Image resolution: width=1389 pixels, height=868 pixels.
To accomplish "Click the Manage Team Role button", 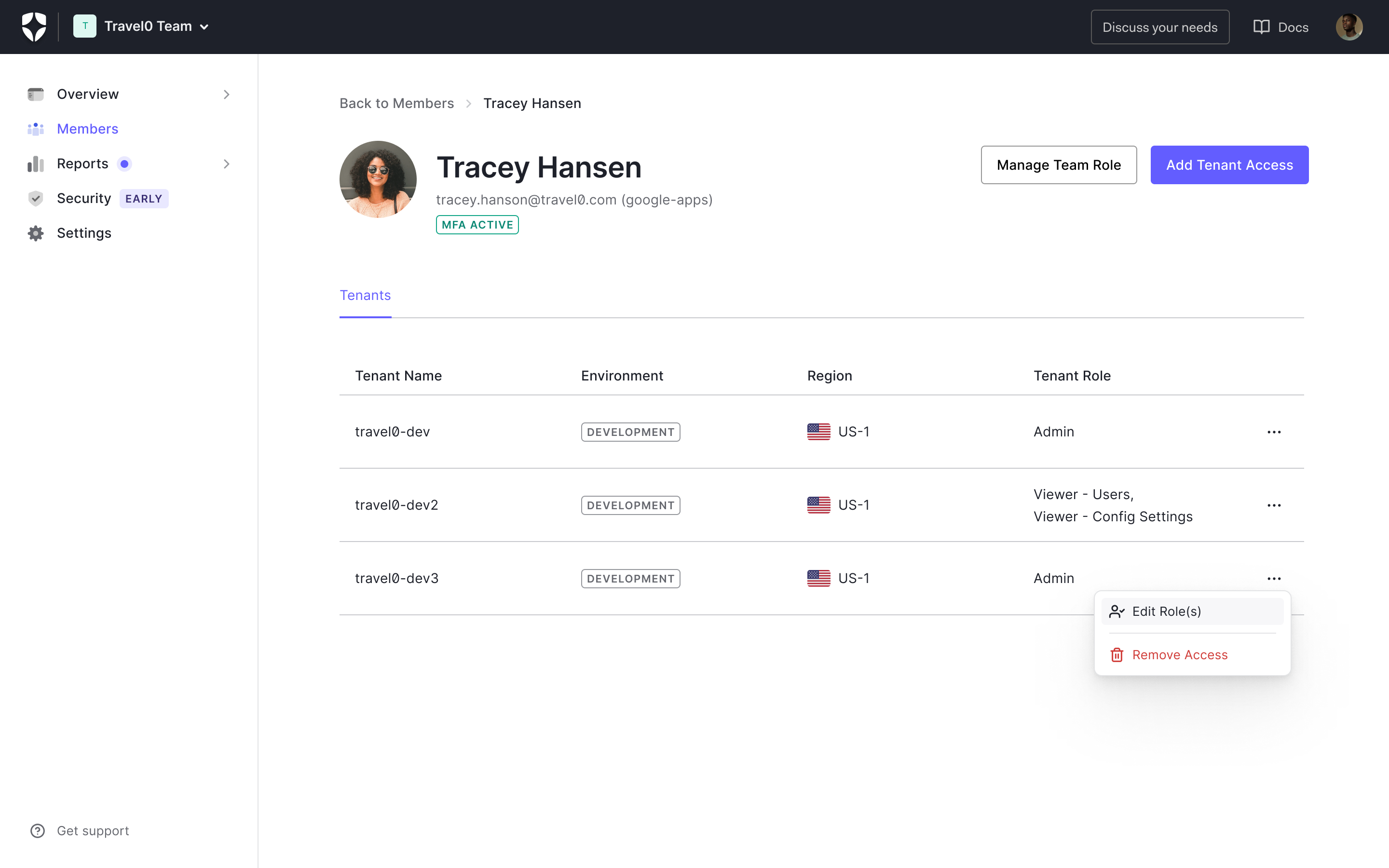I will point(1059,165).
